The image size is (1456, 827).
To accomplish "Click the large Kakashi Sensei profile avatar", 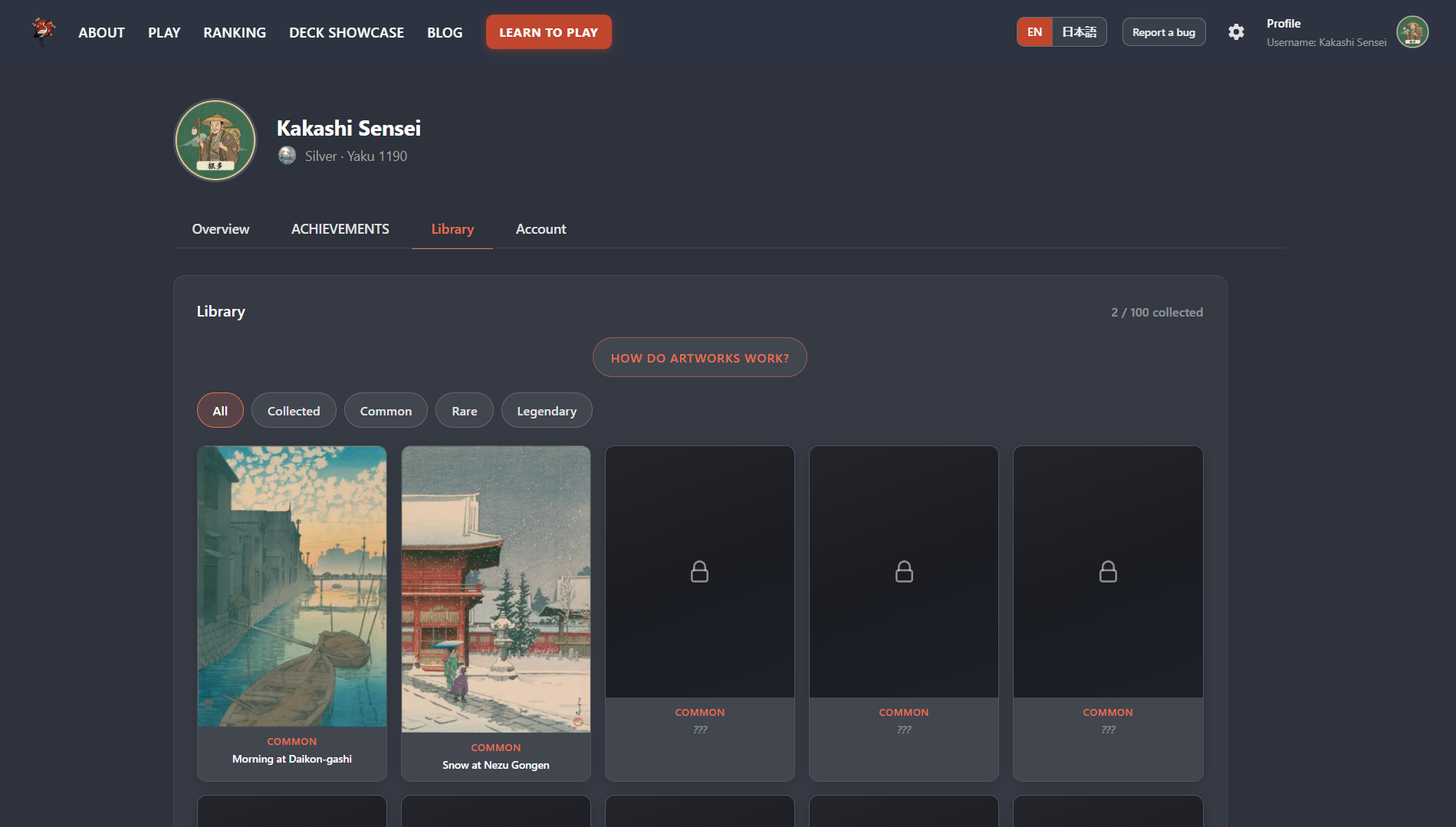I will 215,140.
